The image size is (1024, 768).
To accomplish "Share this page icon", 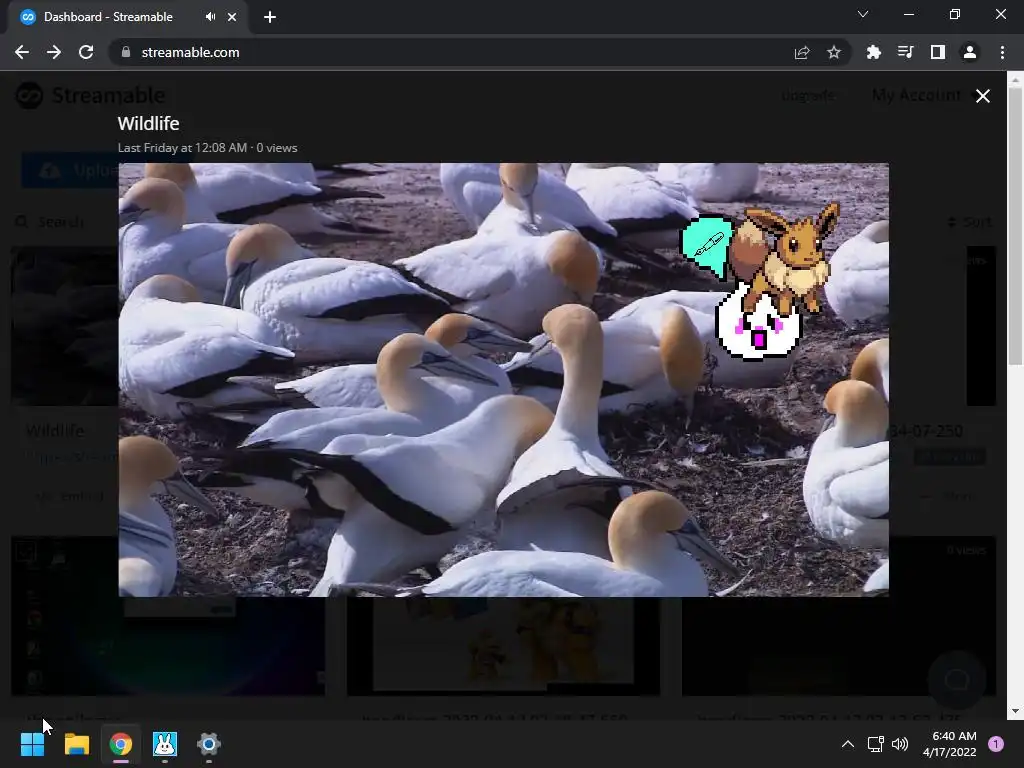I will tap(802, 52).
